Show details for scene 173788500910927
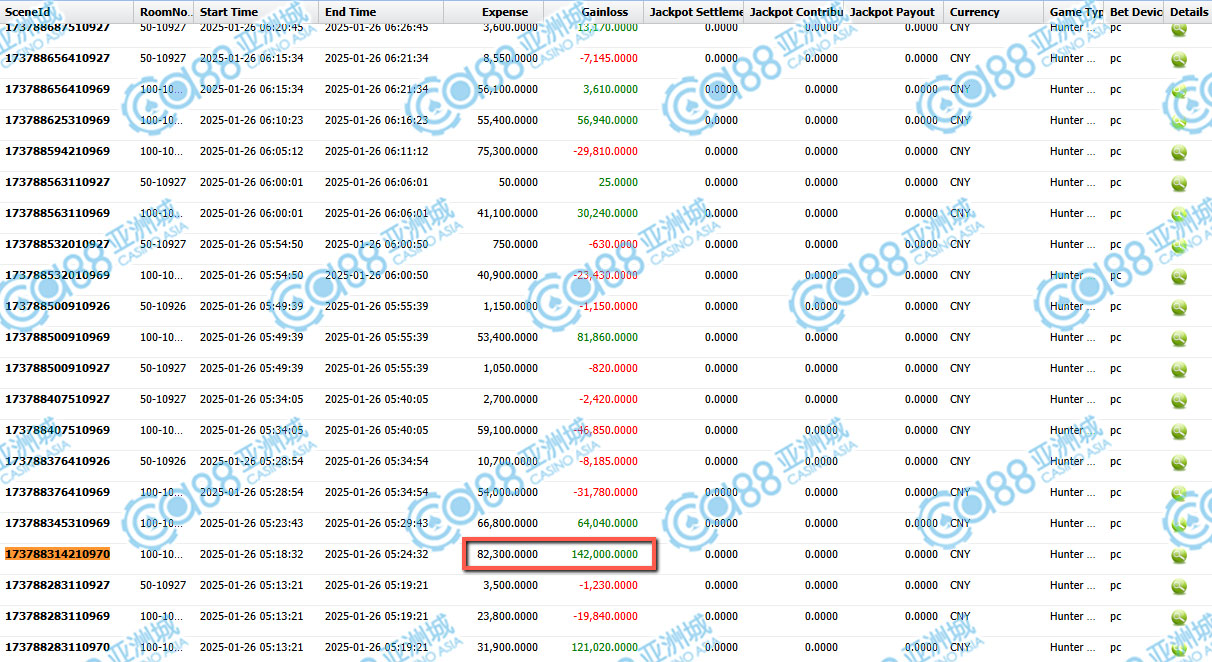 [x=1179, y=369]
